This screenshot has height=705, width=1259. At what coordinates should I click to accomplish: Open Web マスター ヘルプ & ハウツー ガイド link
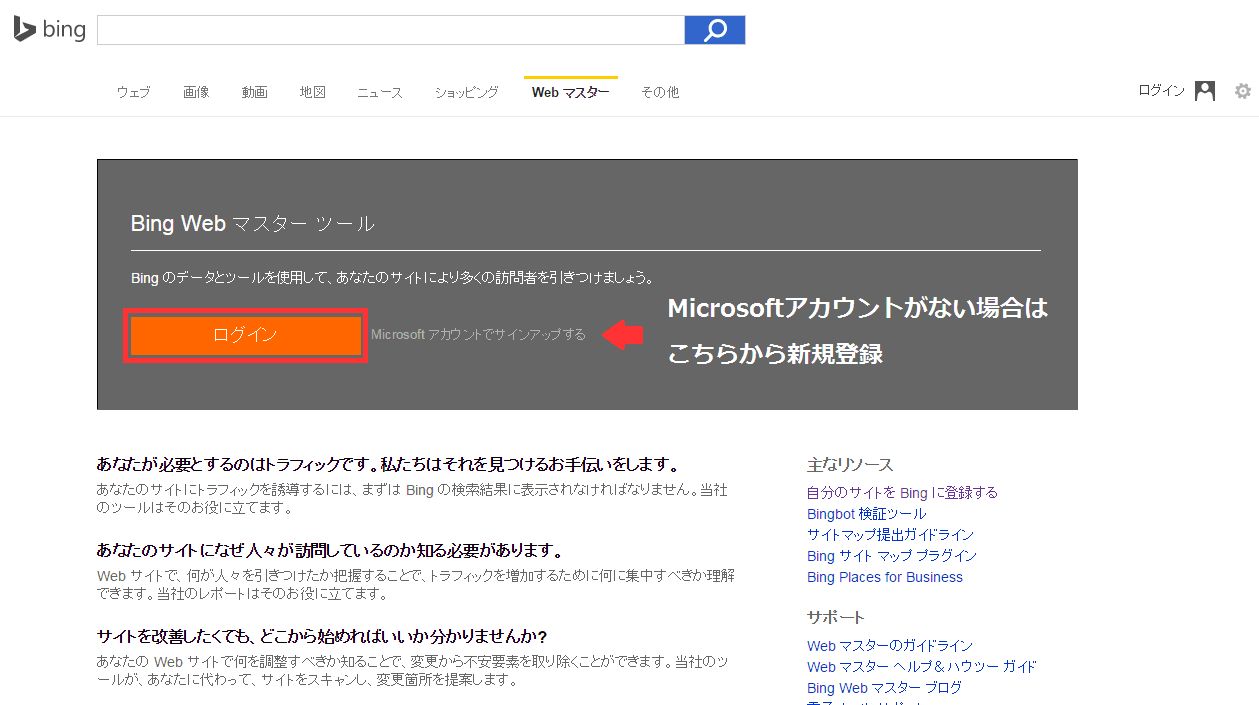pyautogui.click(x=922, y=666)
